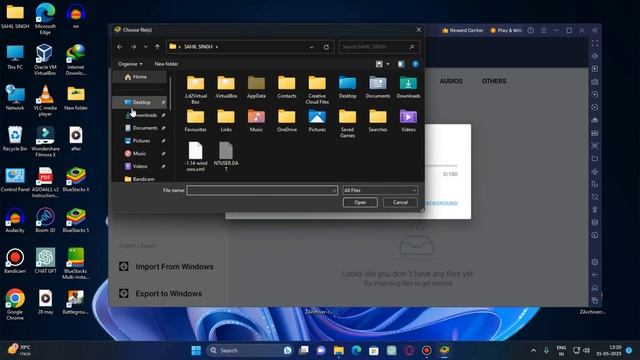This screenshot has width=640, height=360.
Task: Open Reward Center in BlueStacks
Action: tap(462, 30)
